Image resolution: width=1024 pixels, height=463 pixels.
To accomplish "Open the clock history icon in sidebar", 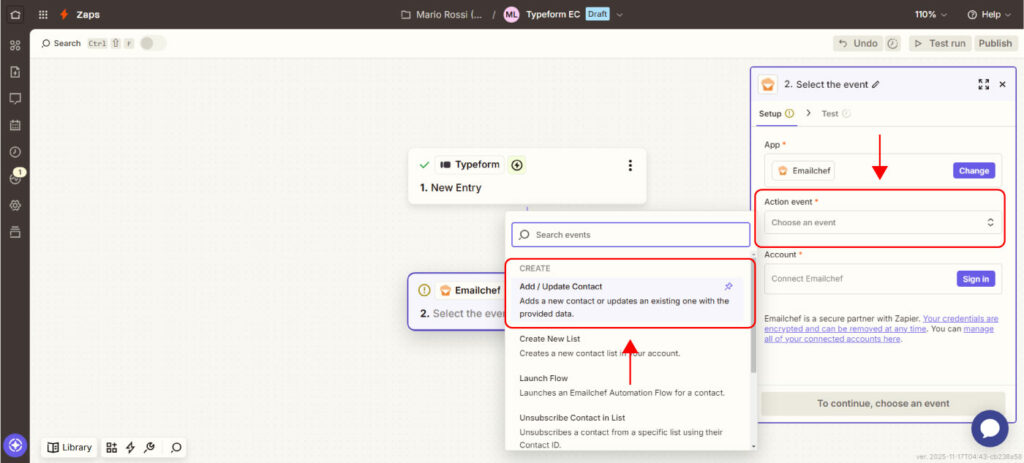I will pos(15,152).
